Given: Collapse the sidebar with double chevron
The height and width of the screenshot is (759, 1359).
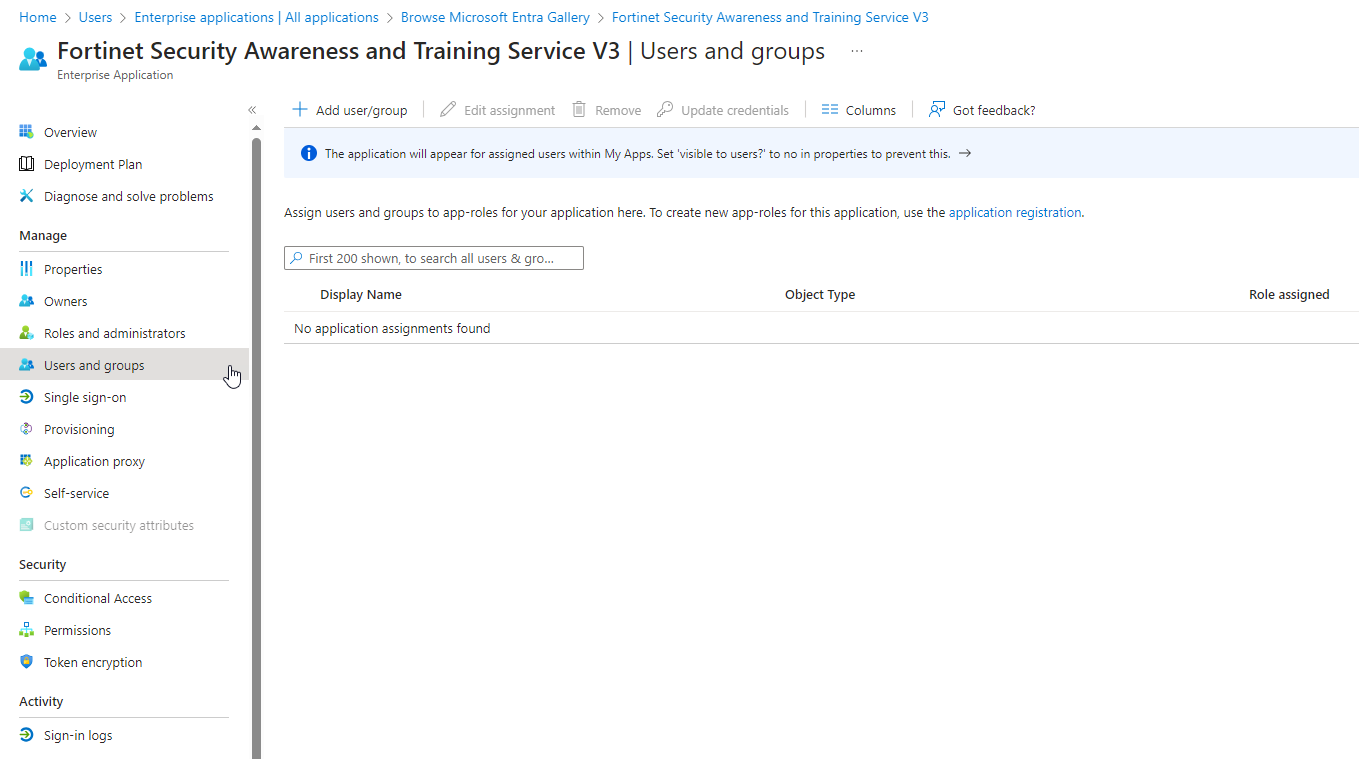Looking at the screenshot, I should [252, 110].
